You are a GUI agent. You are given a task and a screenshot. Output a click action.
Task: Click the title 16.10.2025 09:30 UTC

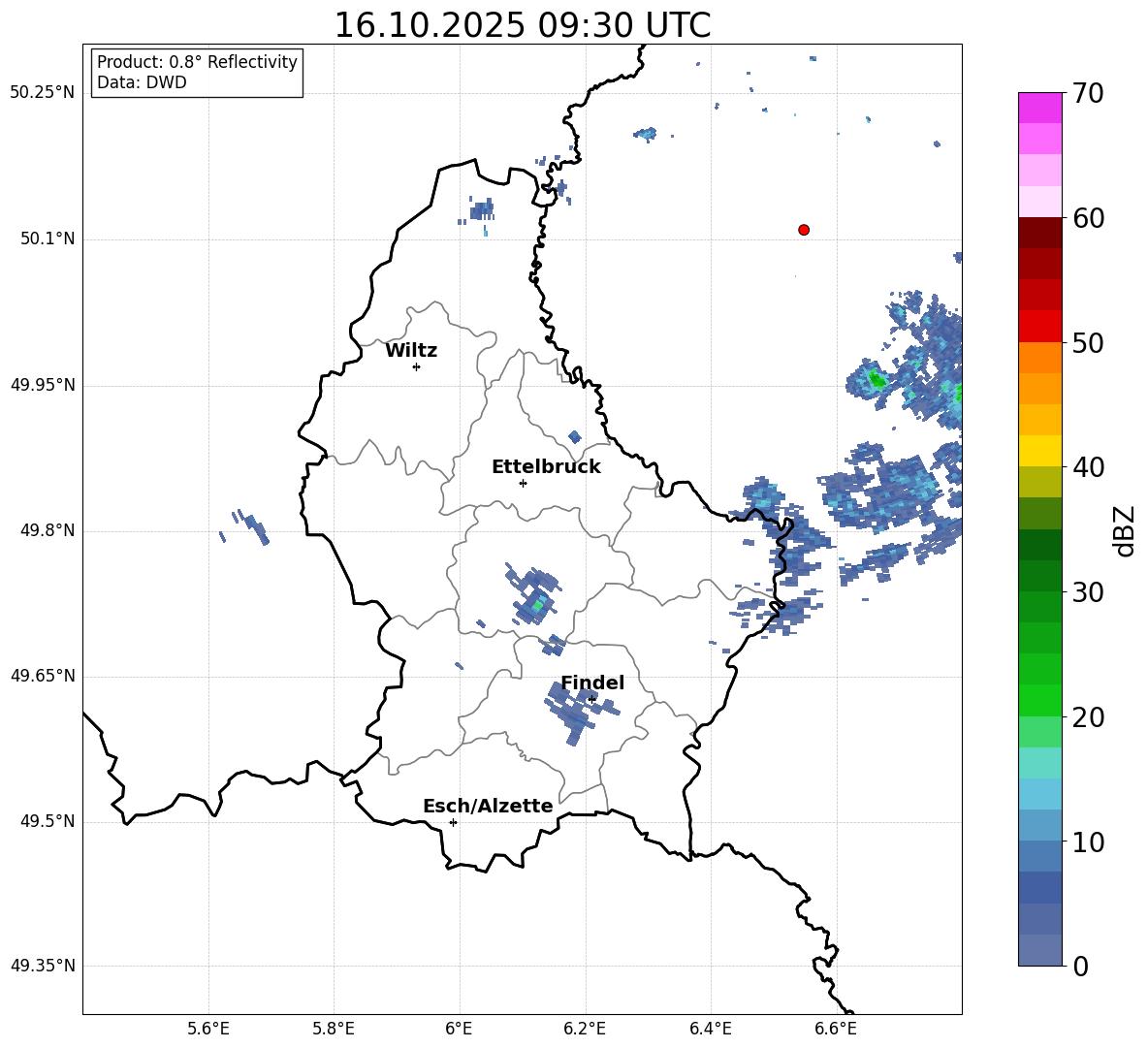[x=522, y=25]
